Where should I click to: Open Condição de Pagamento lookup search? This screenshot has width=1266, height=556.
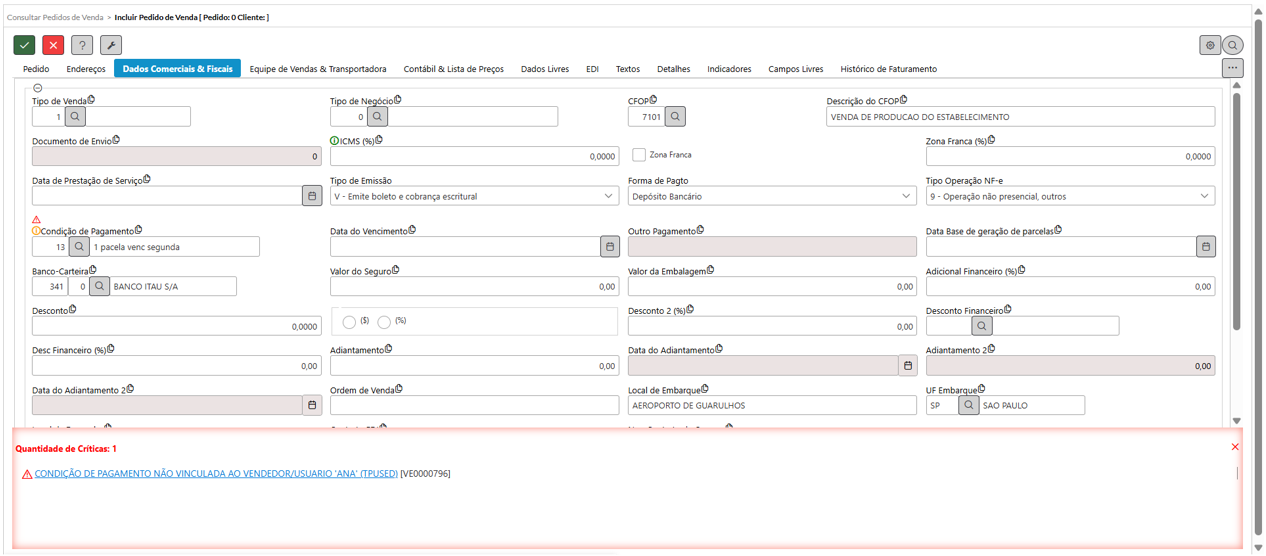click(x=79, y=246)
